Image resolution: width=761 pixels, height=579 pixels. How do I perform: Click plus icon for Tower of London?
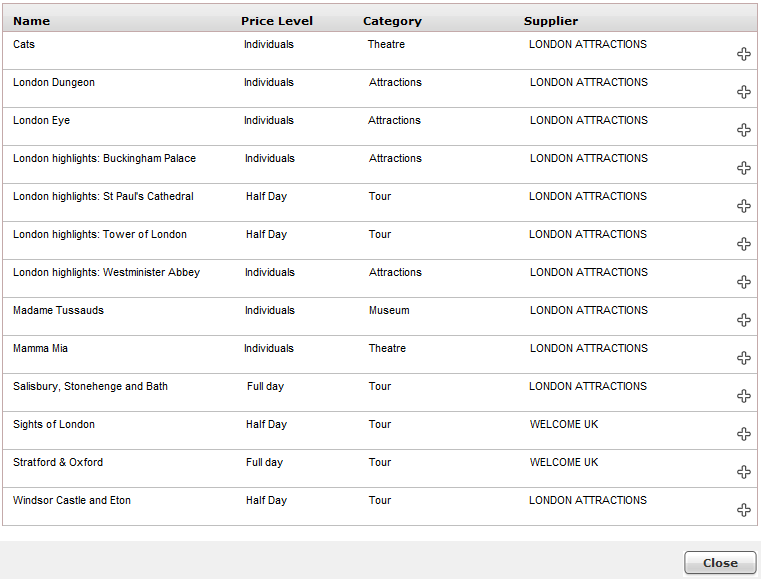[744, 244]
